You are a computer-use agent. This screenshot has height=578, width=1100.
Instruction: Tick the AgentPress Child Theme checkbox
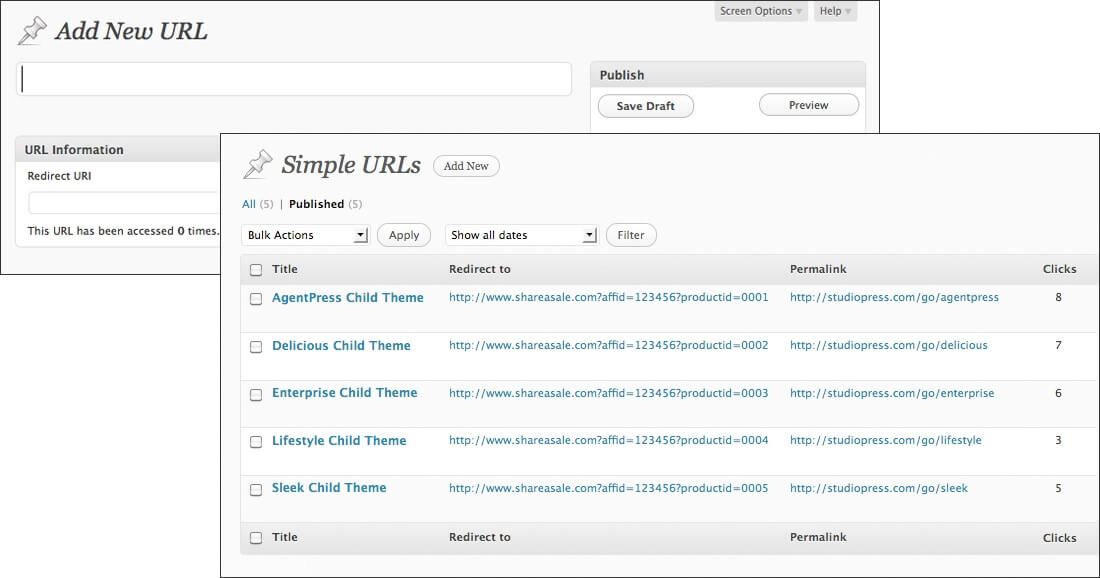point(256,299)
